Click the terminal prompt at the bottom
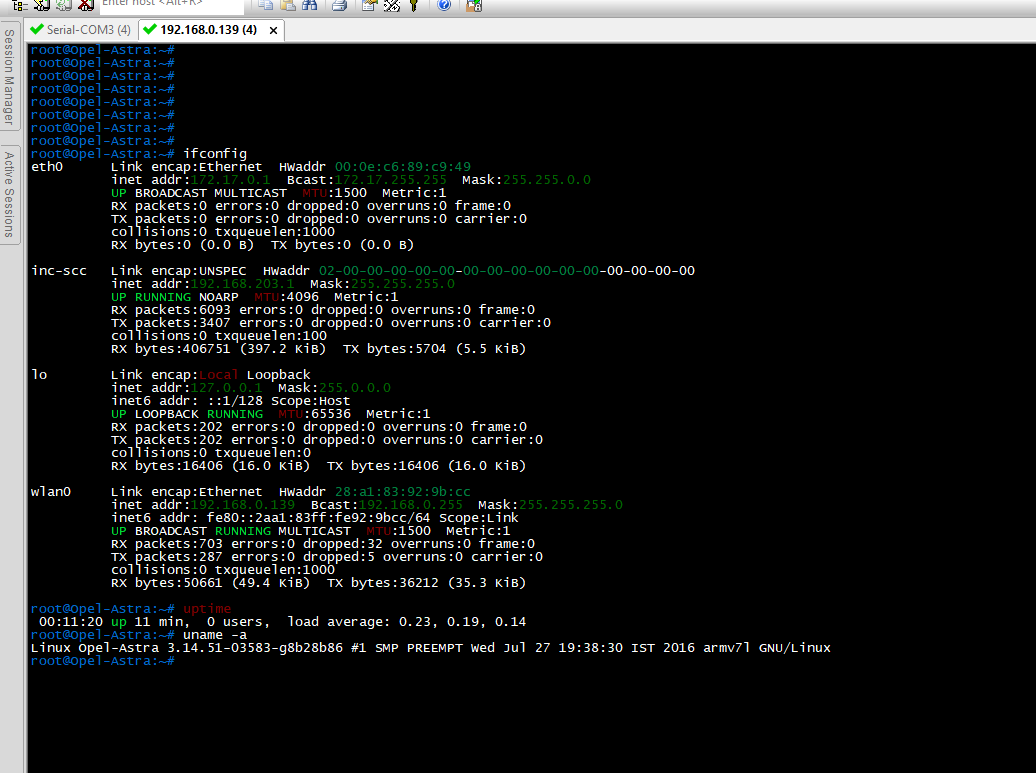1036x773 pixels. coord(102,661)
